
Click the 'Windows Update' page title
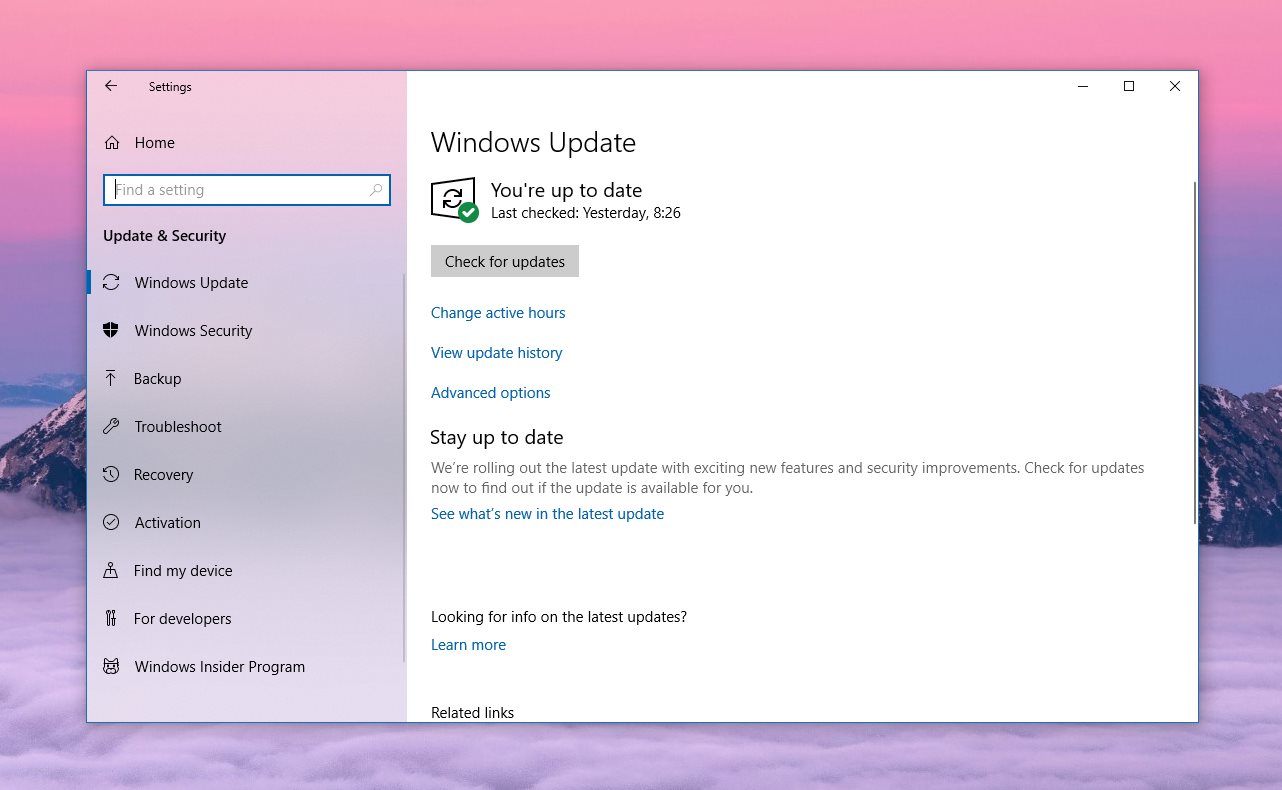533,143
